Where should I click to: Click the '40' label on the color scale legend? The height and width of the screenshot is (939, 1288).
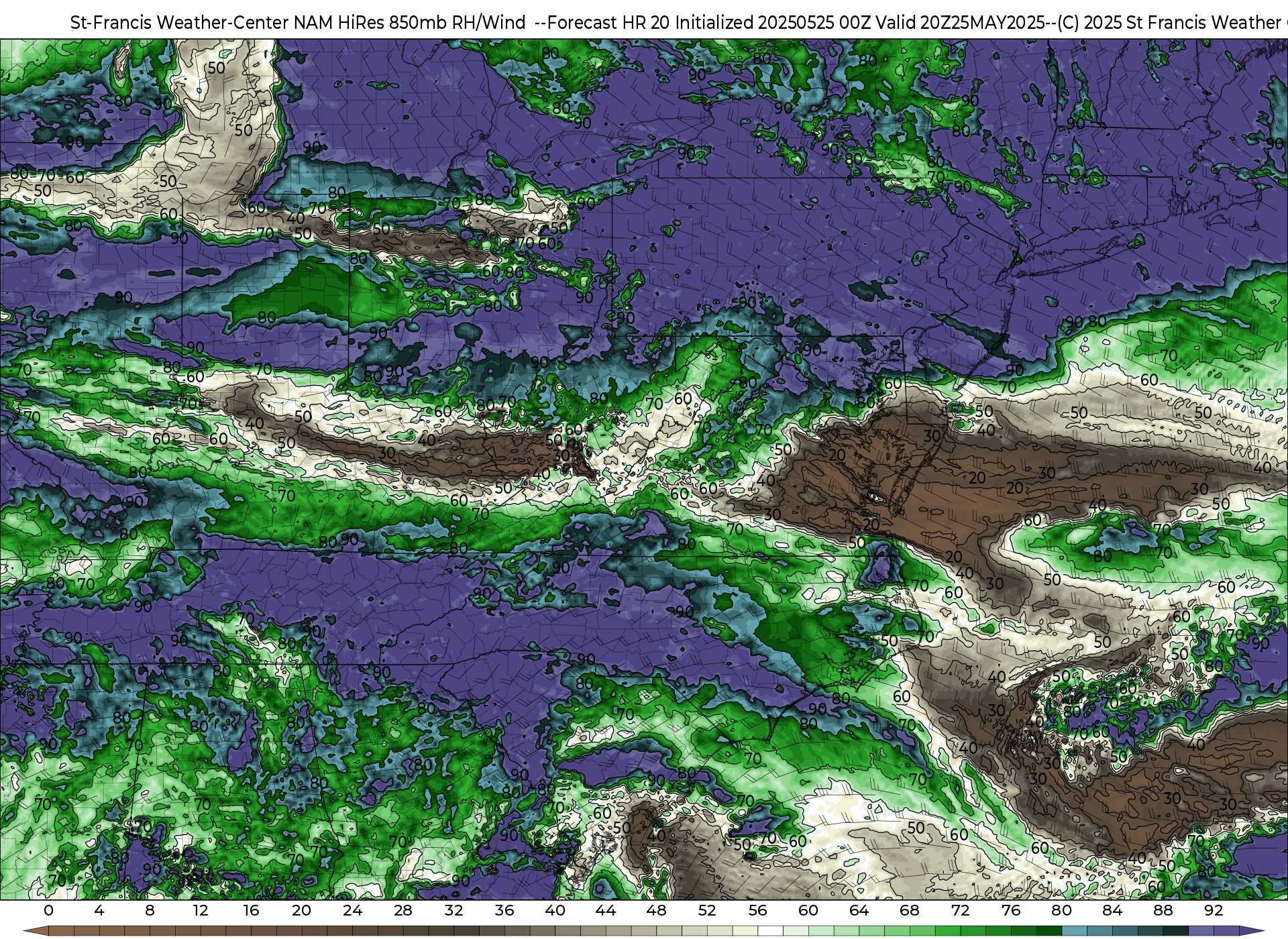(555, 910)
